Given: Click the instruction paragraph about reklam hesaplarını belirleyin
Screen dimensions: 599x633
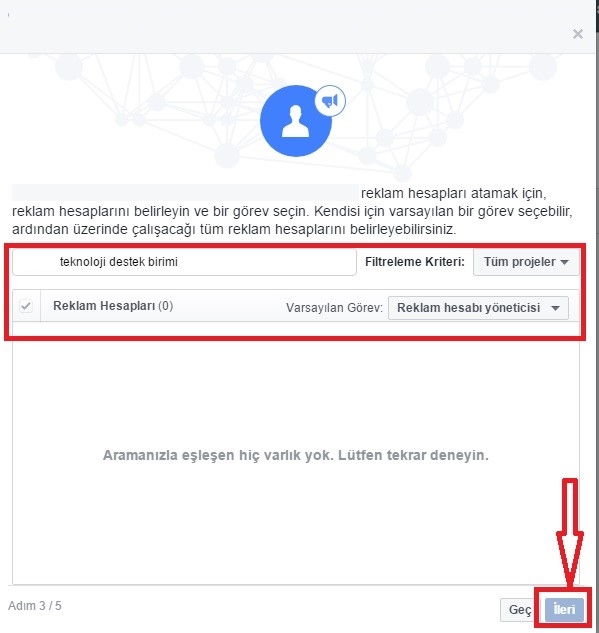Looking at the screenshot, I should pos(293,211).
